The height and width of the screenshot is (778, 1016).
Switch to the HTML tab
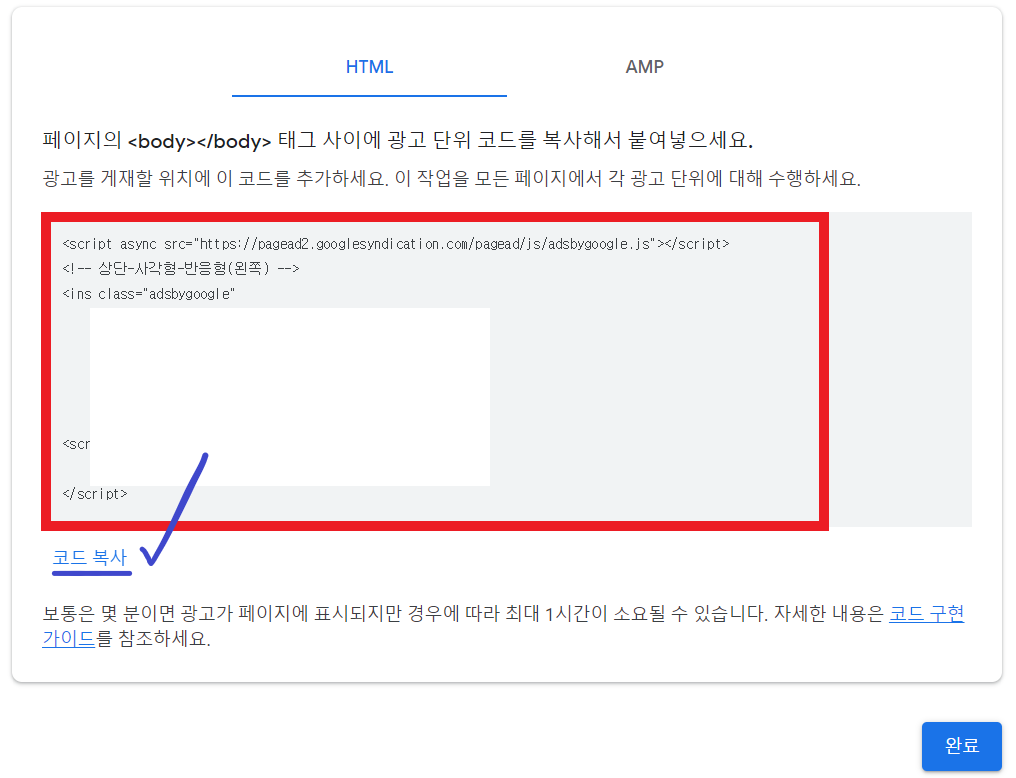tap(369, 67)
